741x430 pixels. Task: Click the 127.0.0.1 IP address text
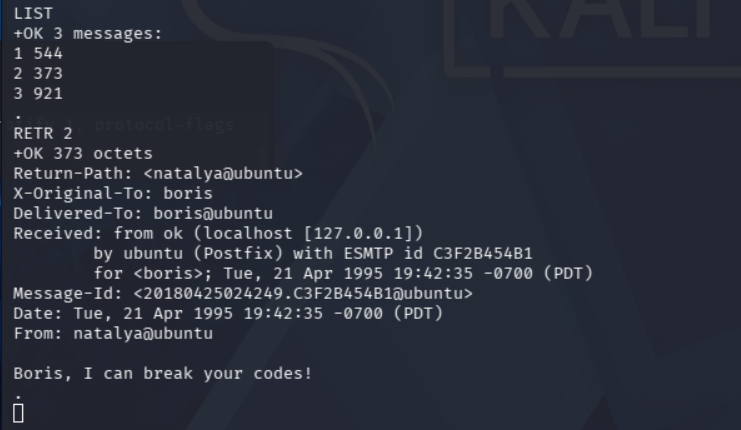point(358,233)
